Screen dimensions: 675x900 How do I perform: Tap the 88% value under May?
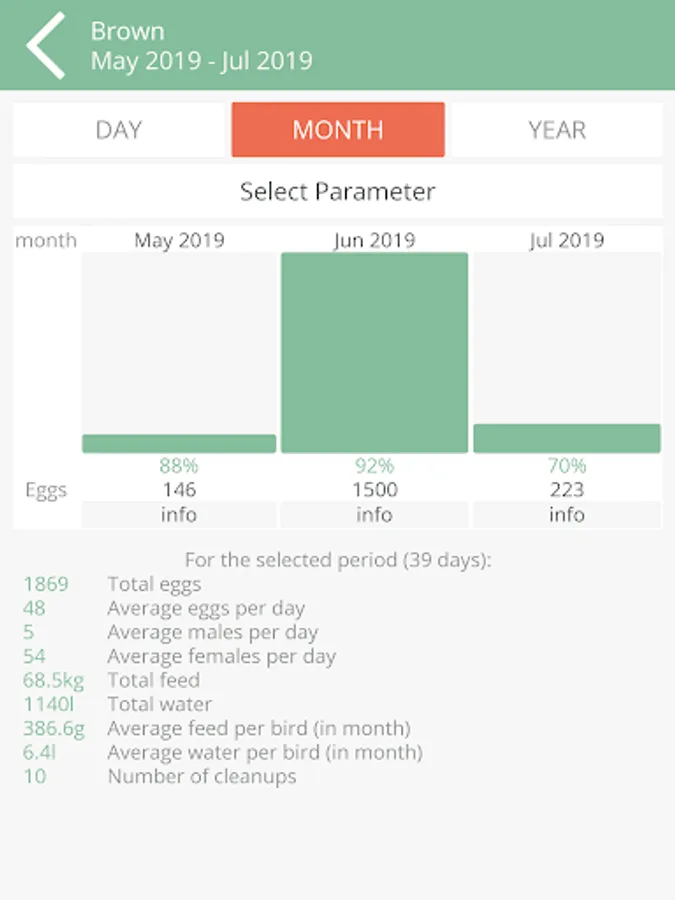tap(179, 466)
